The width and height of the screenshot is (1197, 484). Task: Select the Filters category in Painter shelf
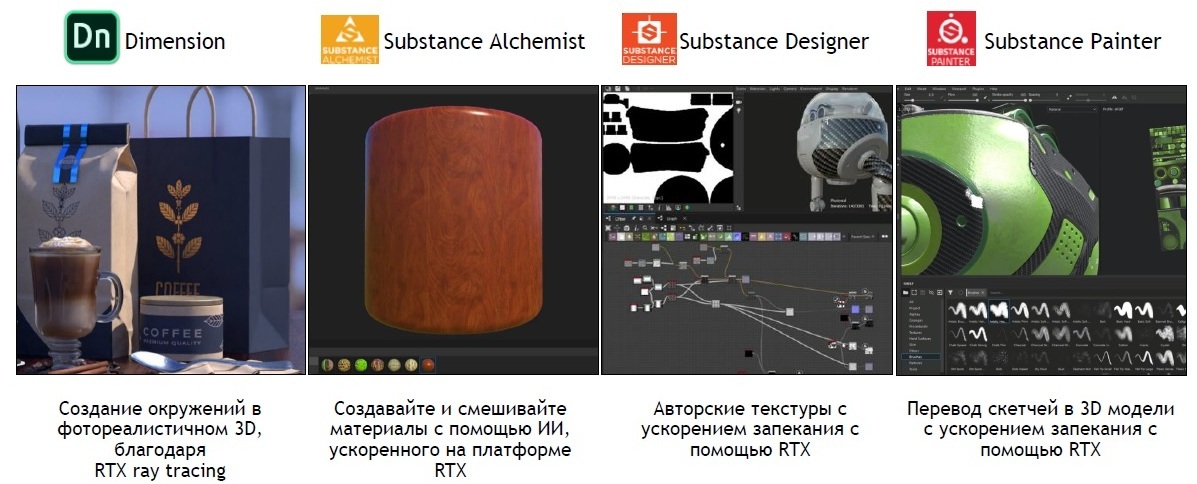pos(914,350)
